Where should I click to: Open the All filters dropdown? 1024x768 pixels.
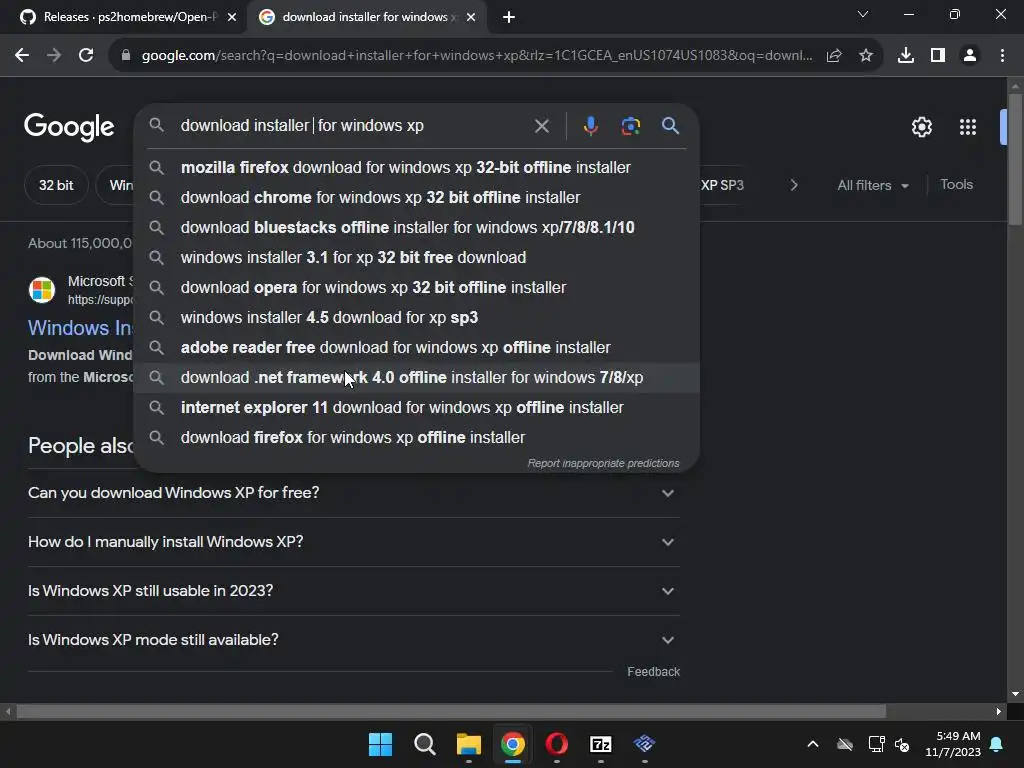coord(873,185)
